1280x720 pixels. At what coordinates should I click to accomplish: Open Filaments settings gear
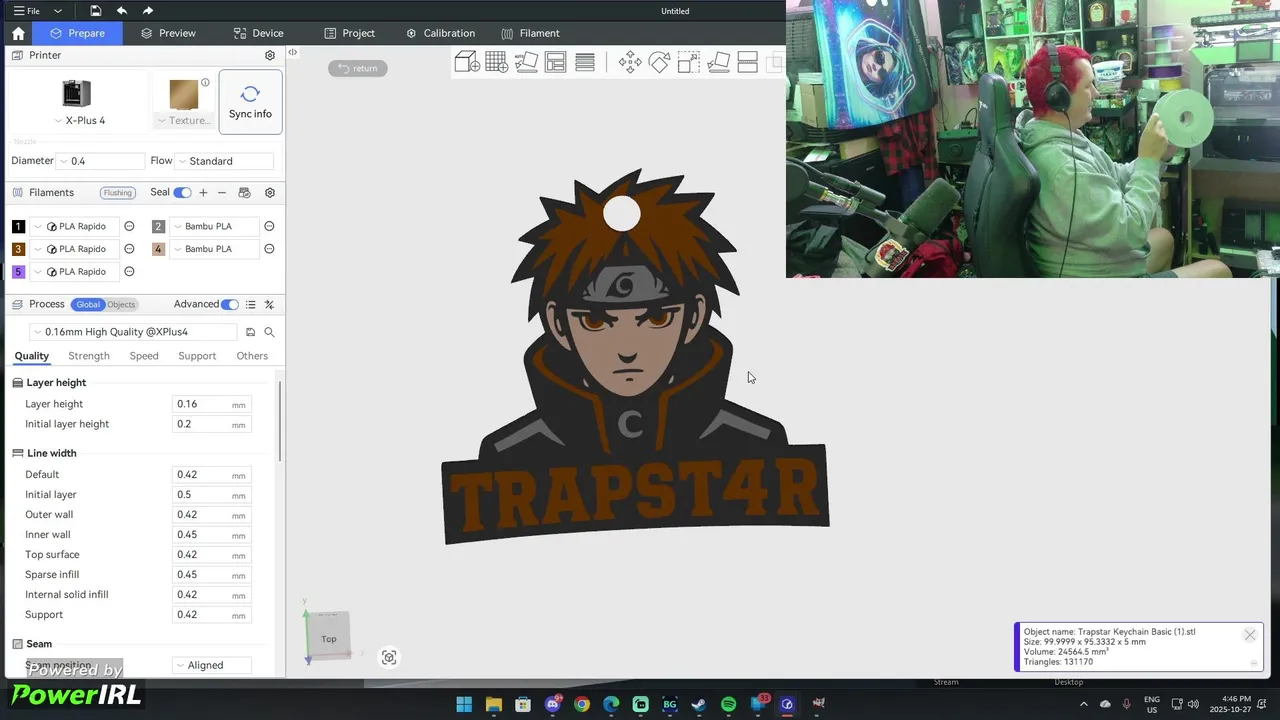(x=270, y=192)
